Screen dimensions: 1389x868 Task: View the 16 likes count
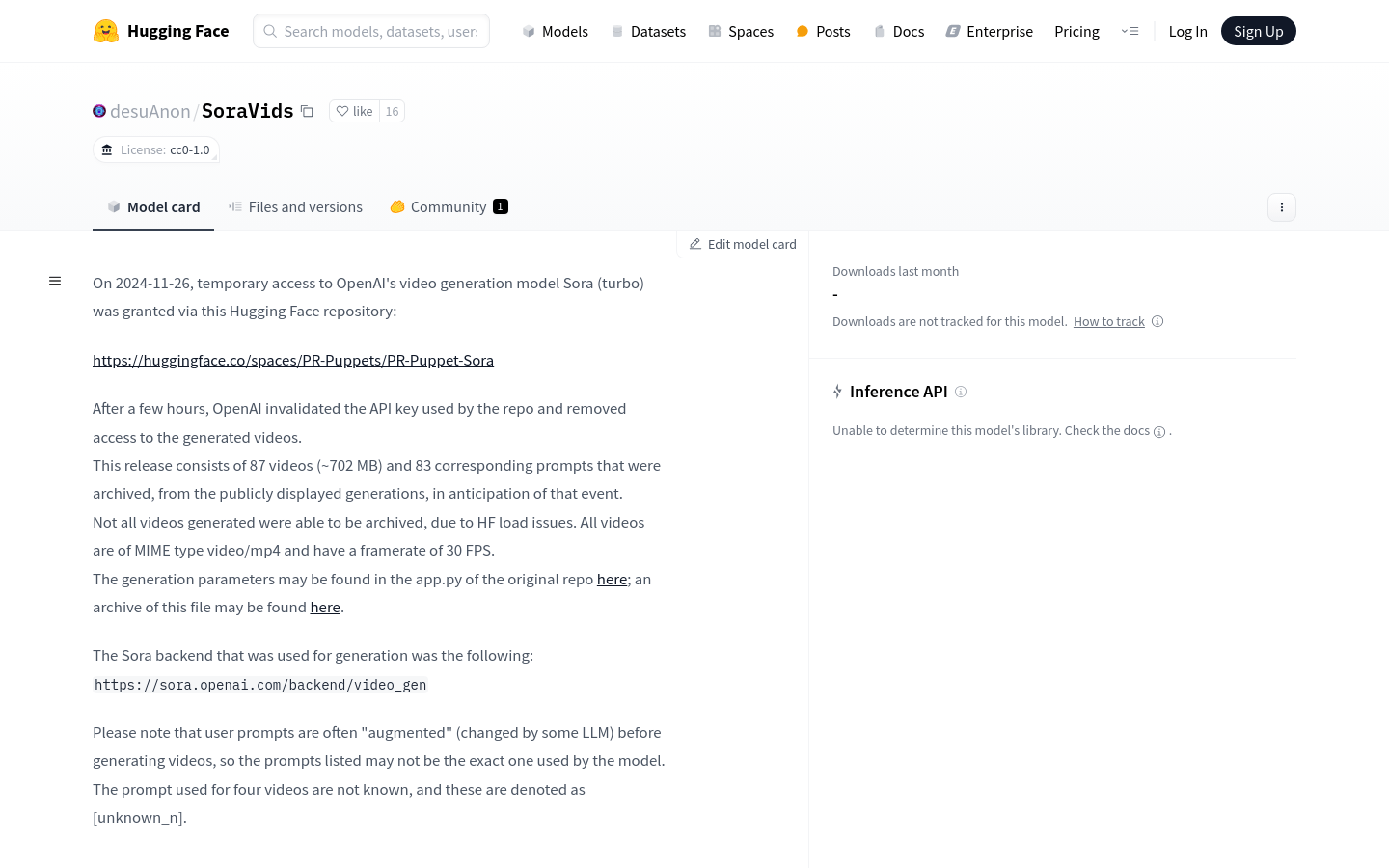pyautogui.click(x=392, y=111)
